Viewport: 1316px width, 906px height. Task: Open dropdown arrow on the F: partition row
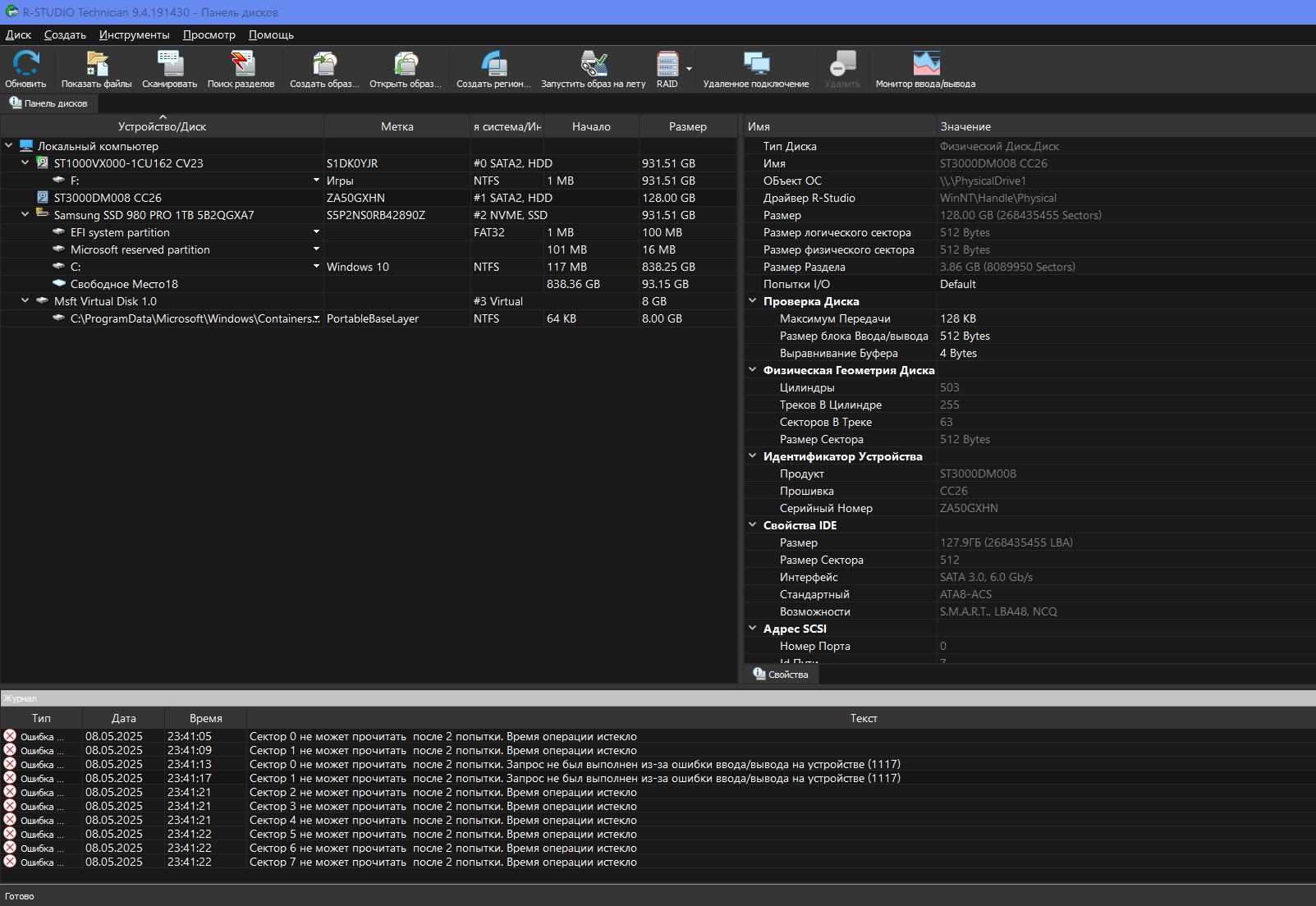(316, 181)
